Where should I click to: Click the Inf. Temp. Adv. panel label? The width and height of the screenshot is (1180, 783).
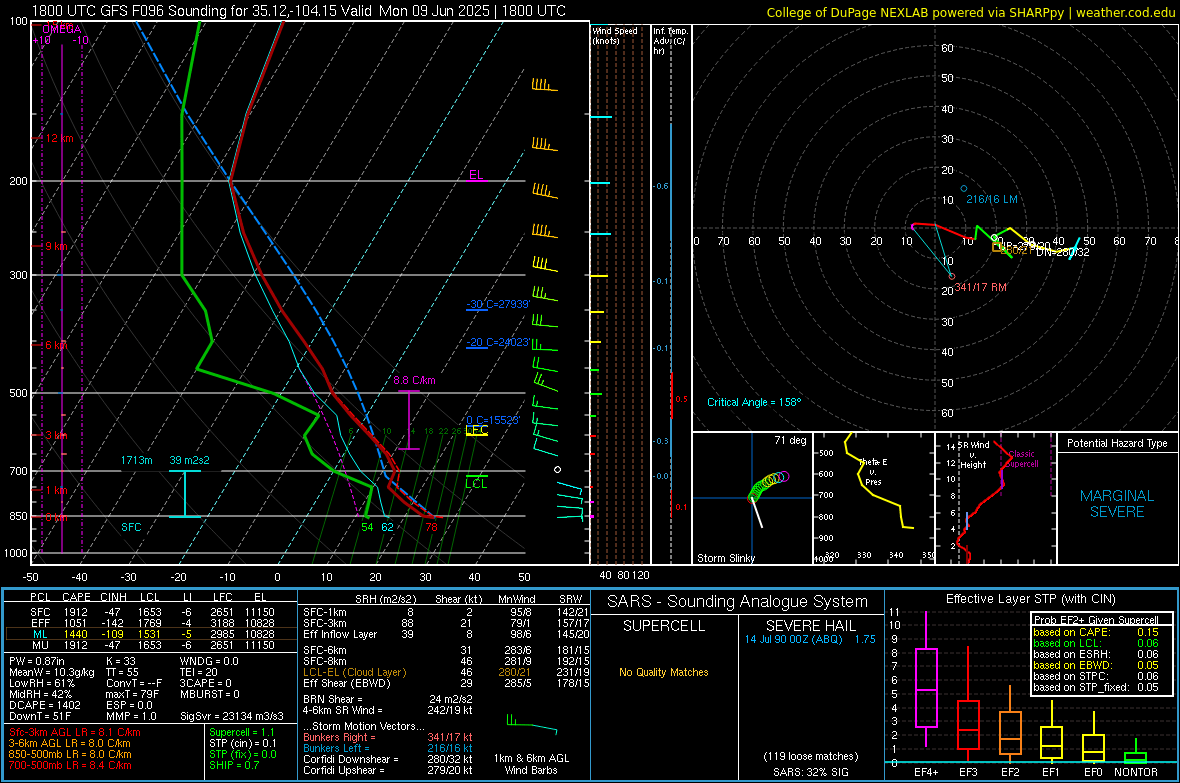click(670, 41)
